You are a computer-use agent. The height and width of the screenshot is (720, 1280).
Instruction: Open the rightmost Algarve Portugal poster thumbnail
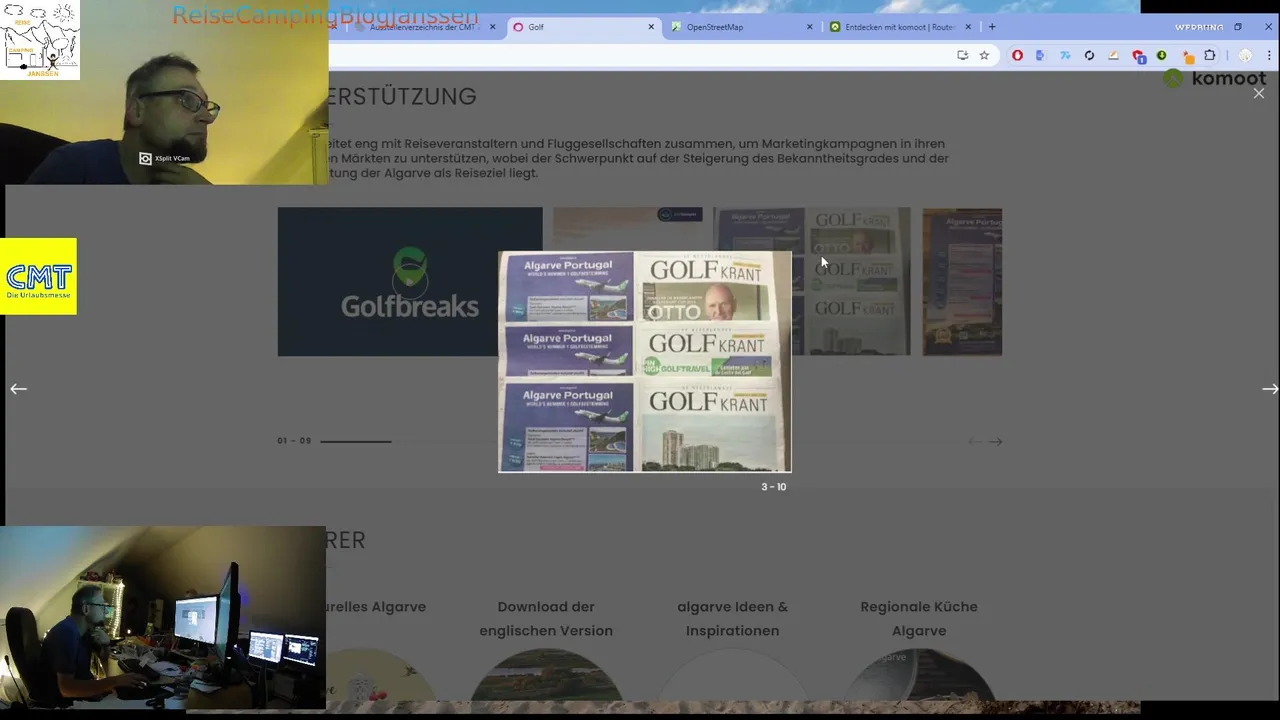(x=962, y=282)
